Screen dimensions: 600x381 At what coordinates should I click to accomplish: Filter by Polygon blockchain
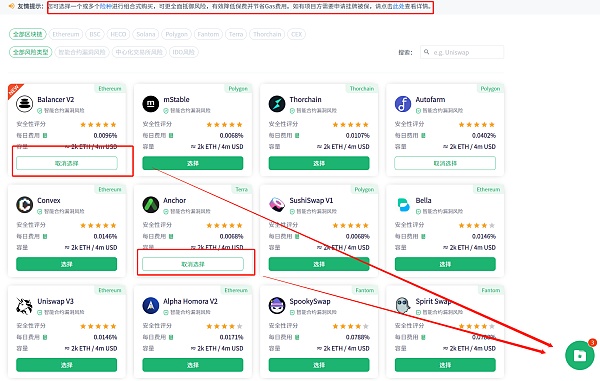click(x=176, y=34)
